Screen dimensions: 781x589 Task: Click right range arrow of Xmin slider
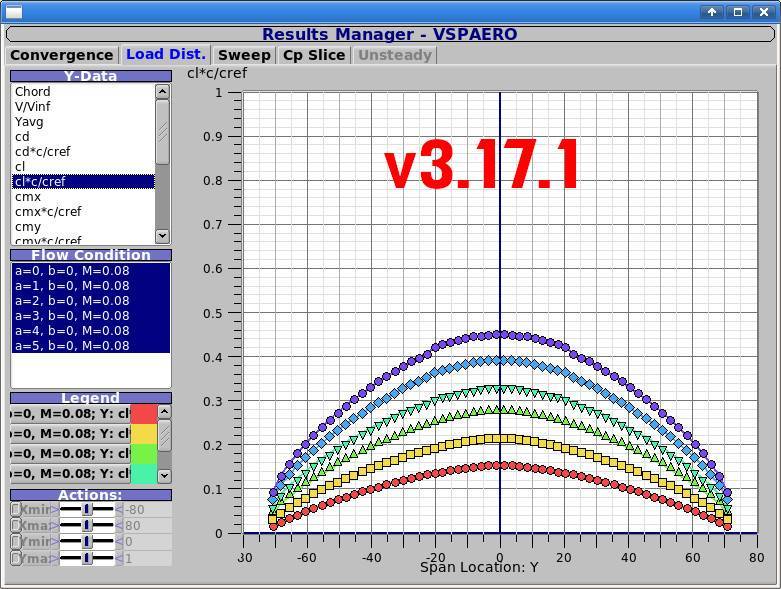coord(119,509)
